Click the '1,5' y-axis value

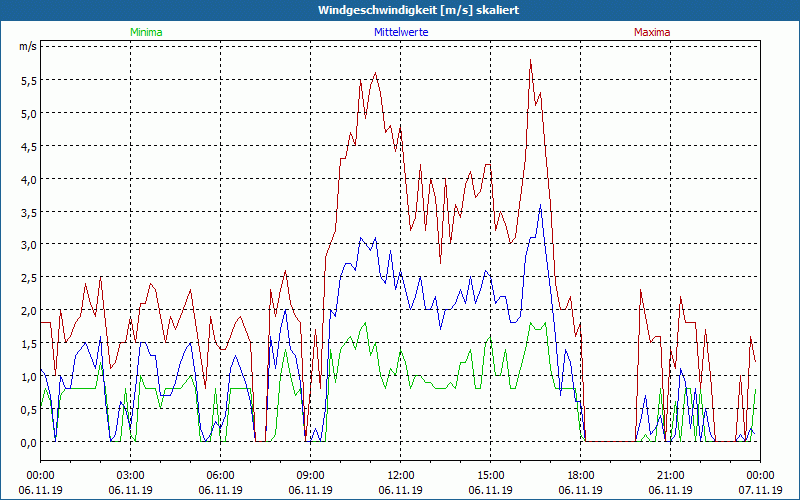(x=29, y=343)
